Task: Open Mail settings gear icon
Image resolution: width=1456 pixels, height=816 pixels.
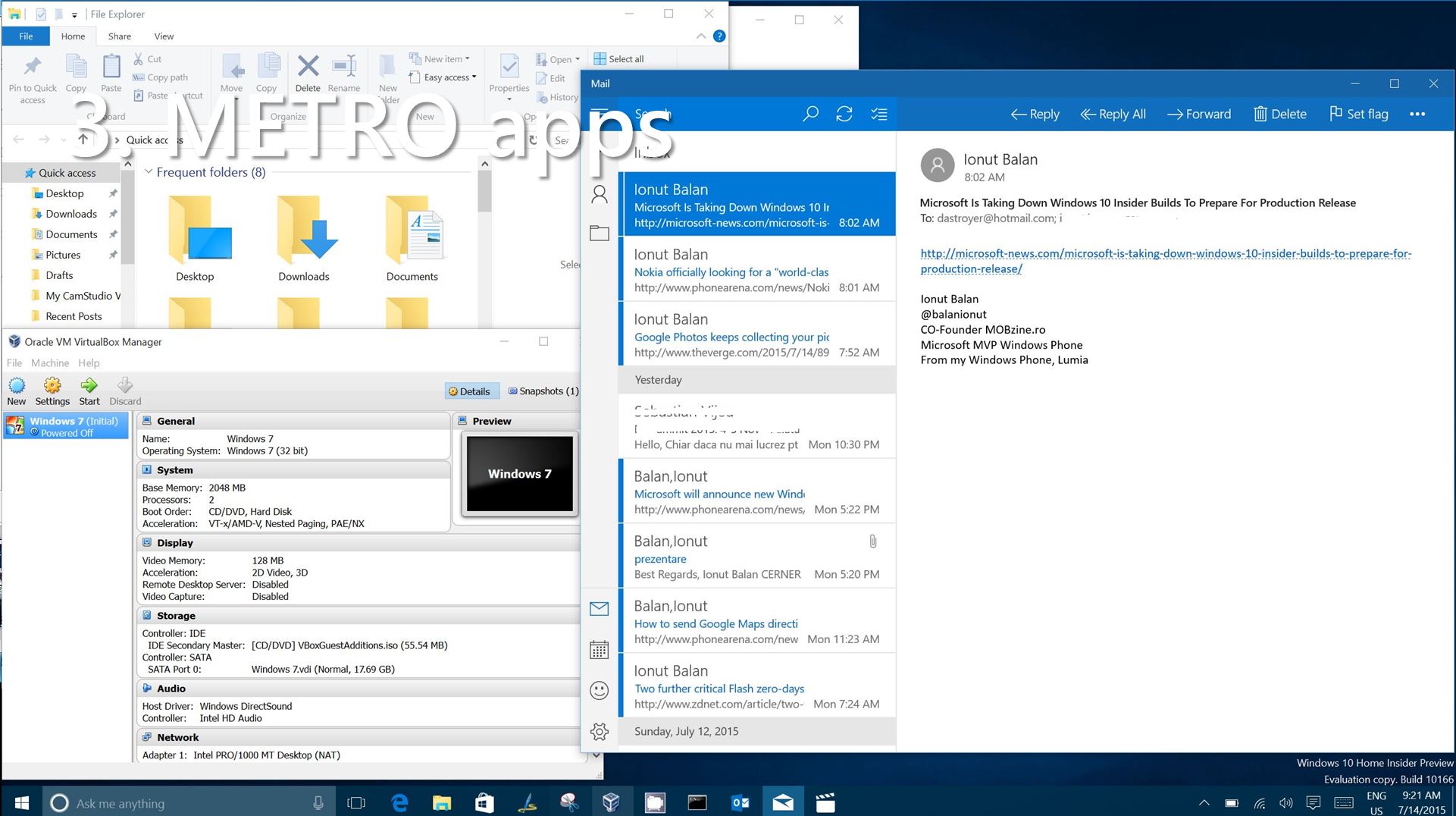Action: pyautogui.click(x=599, y=731)
